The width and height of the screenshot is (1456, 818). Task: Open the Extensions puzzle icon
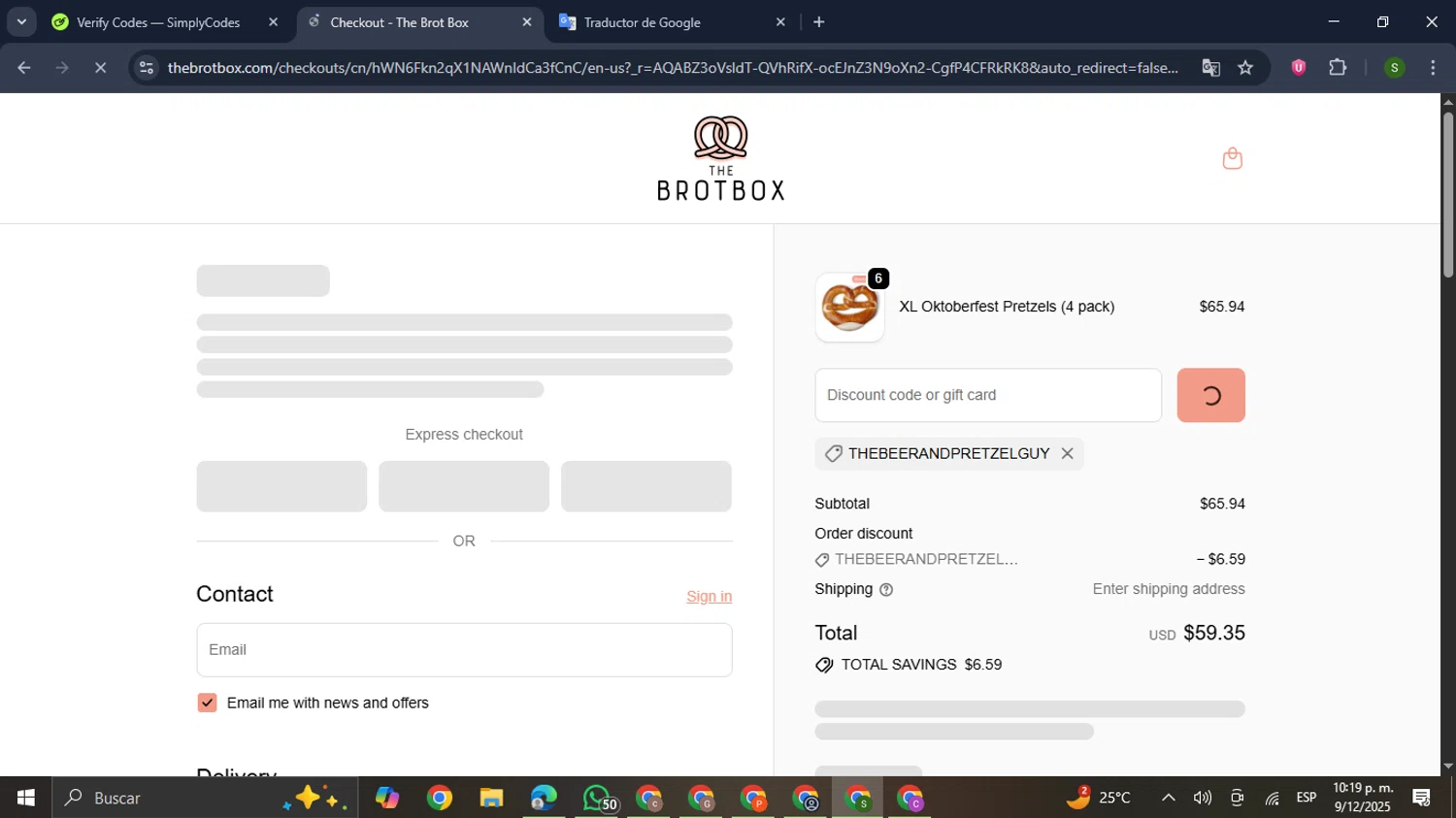point(1338,68)
